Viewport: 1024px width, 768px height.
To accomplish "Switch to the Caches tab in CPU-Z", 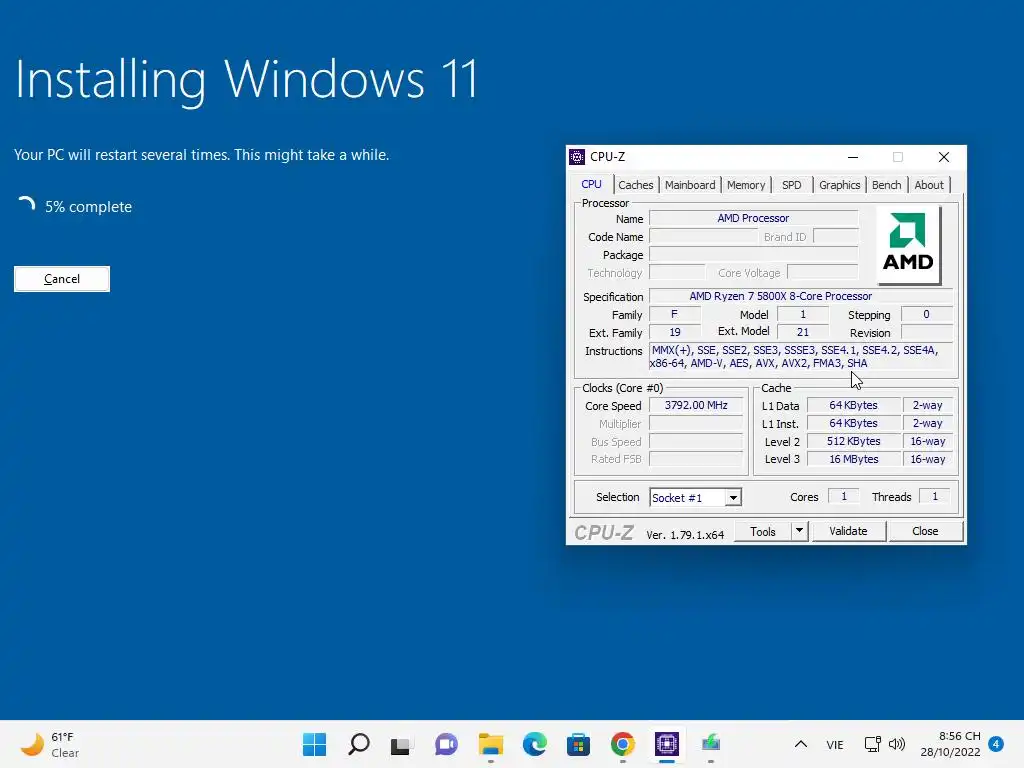I will coord(635,185).
